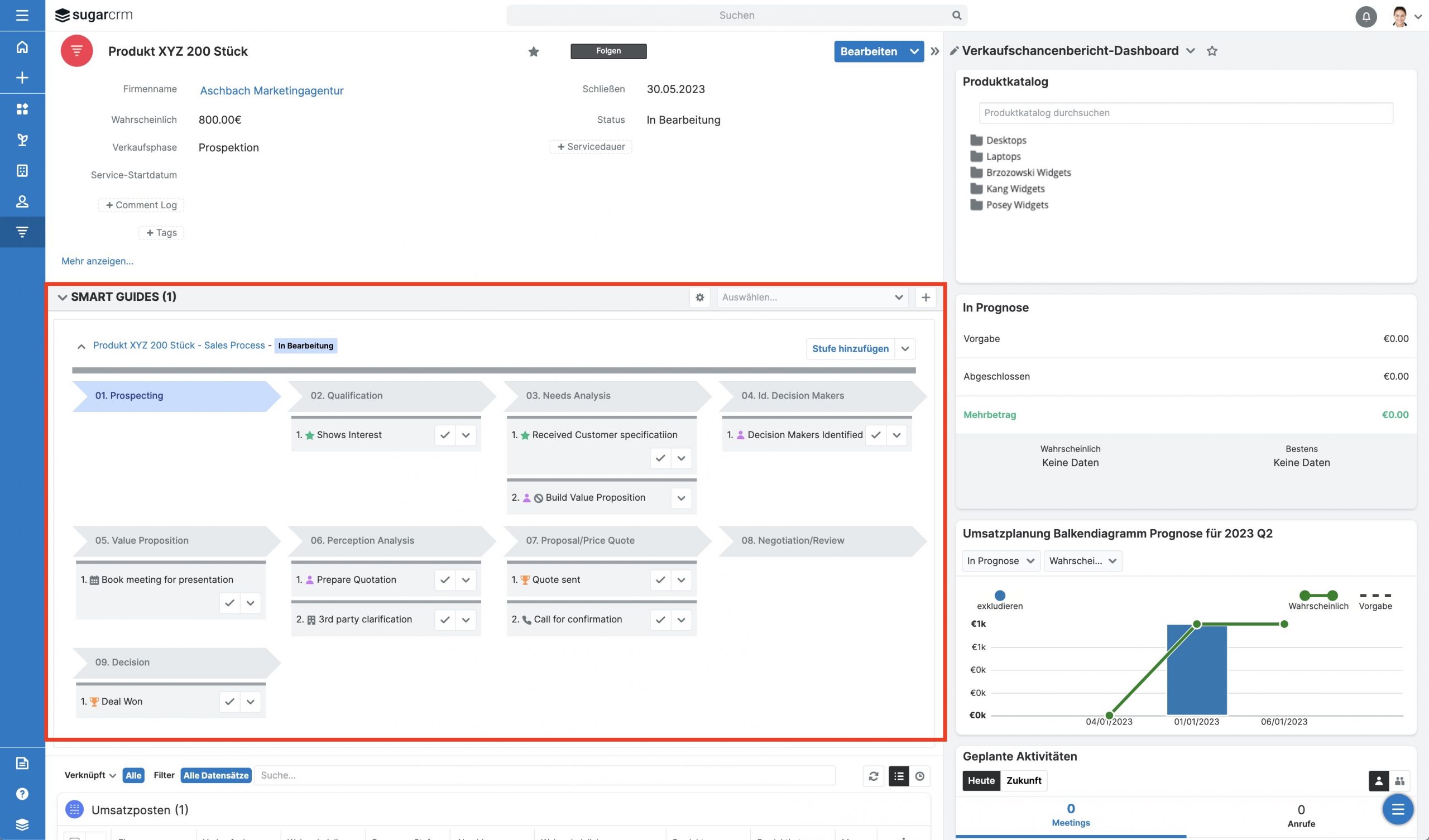The height and width of the screenshot is (840, 1429).
Task: Mark the record as favorite with the star
Action: 533,51
